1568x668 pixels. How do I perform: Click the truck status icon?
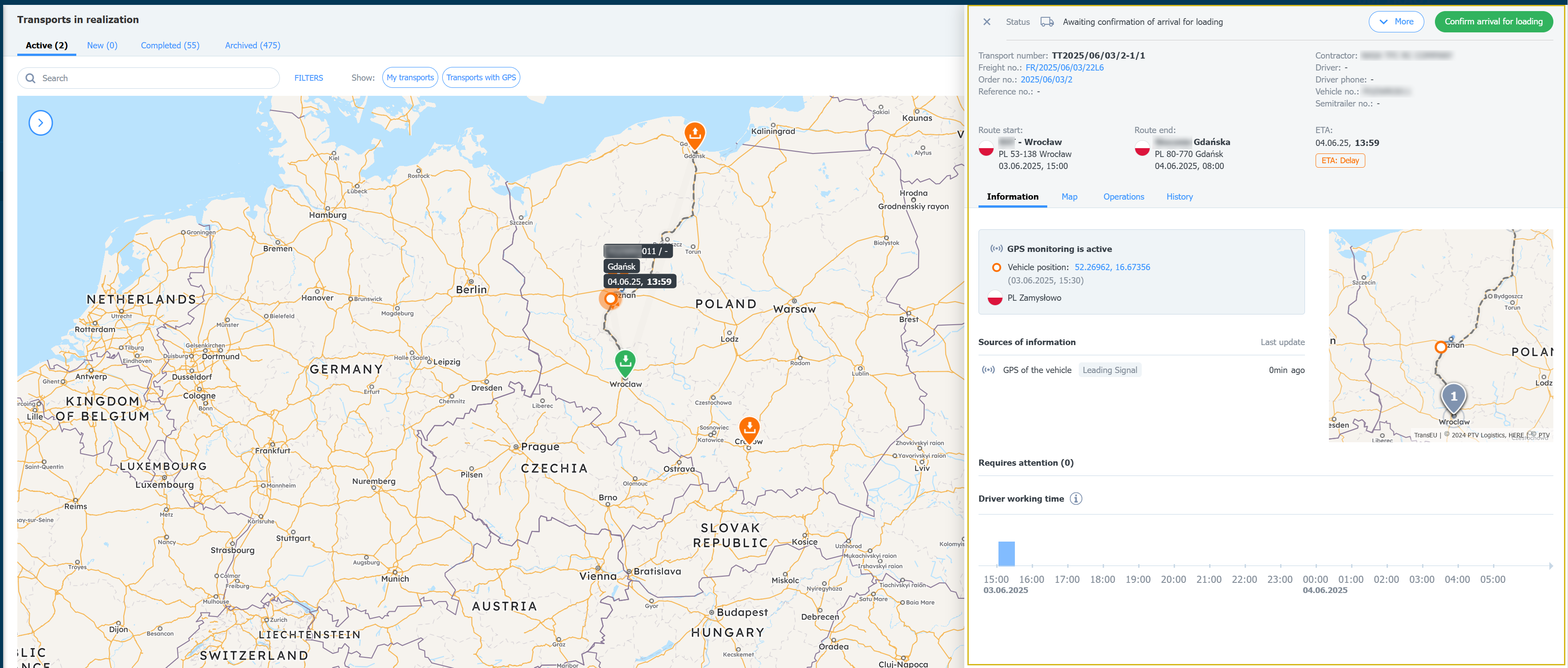point(1046,22)
